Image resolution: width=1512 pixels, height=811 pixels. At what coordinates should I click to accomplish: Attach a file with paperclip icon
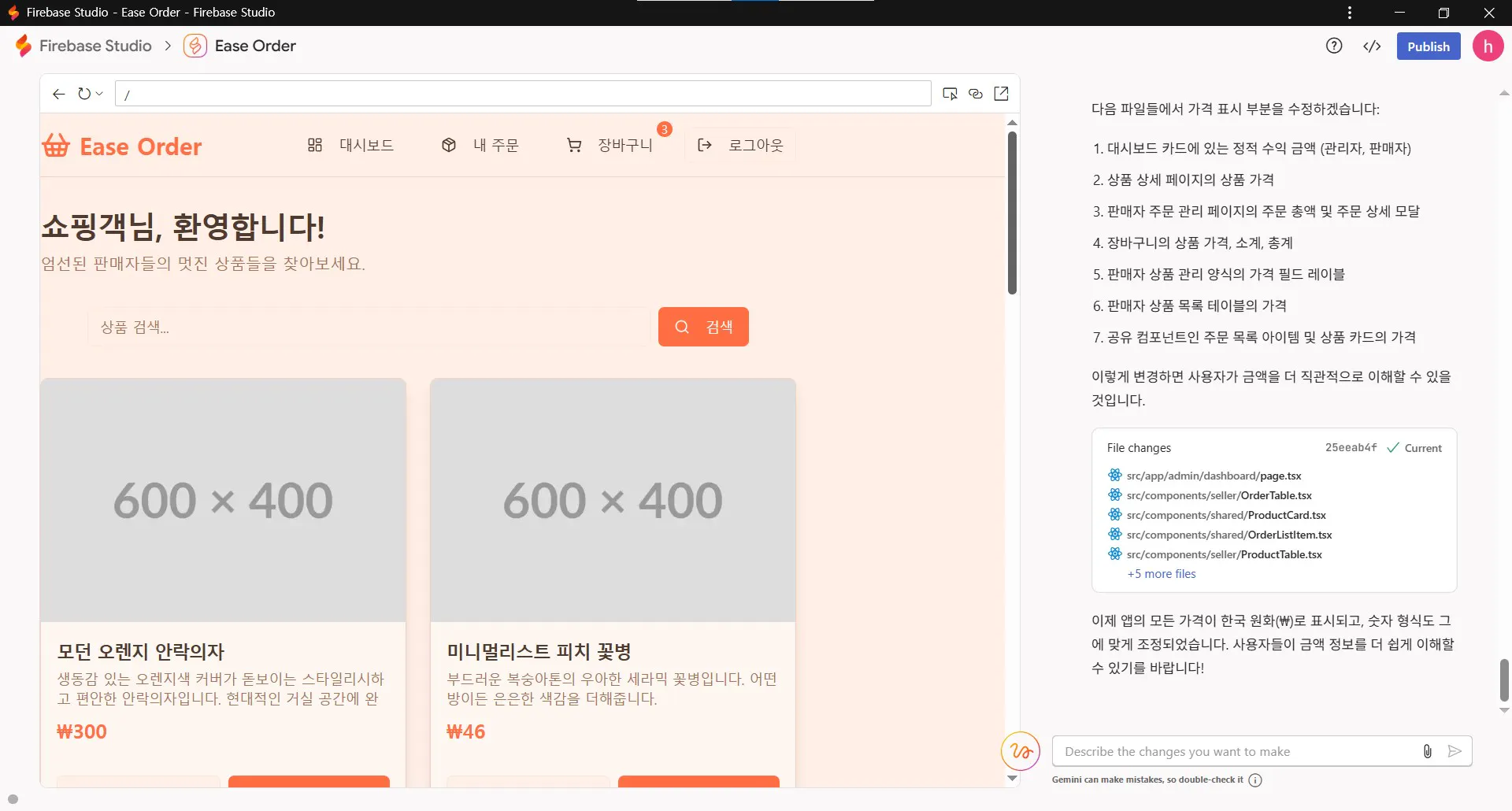click(x=1427, y=751)
